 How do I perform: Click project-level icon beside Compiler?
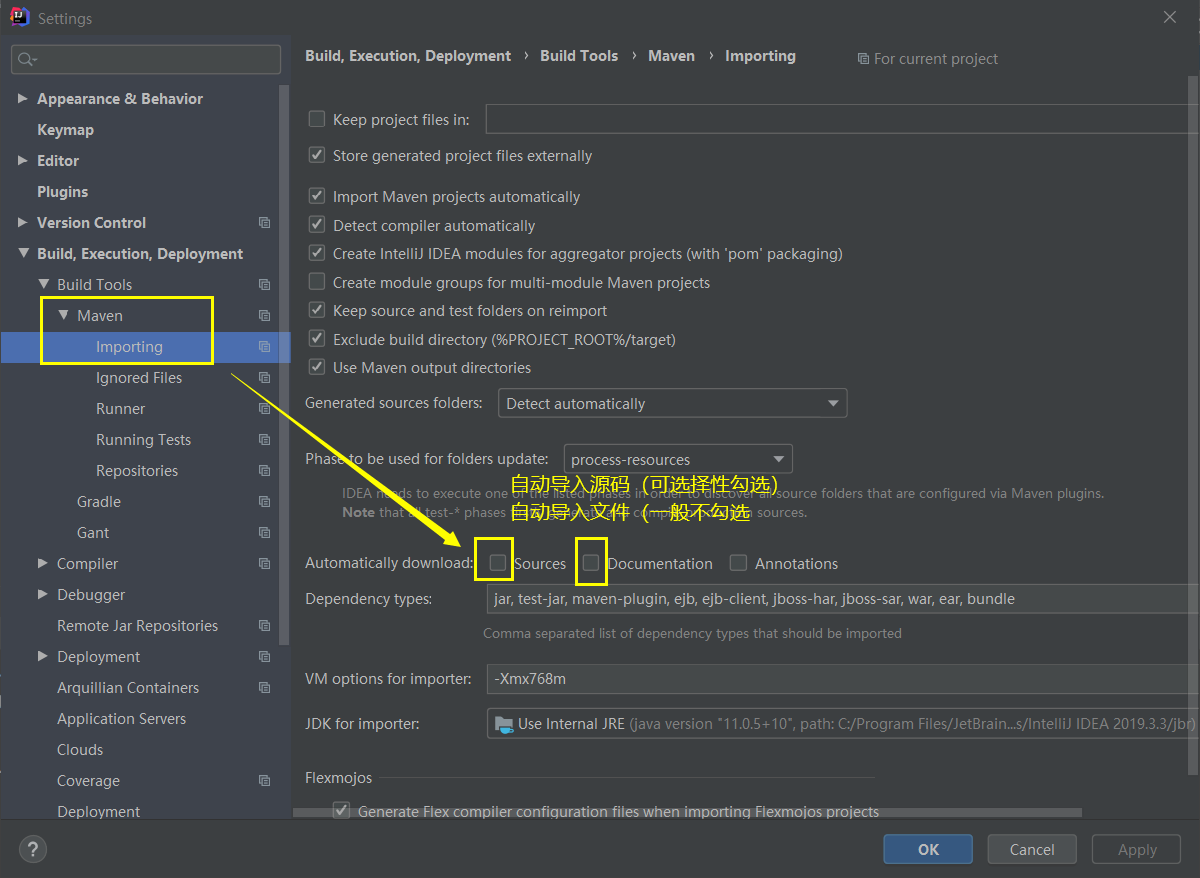264,564
